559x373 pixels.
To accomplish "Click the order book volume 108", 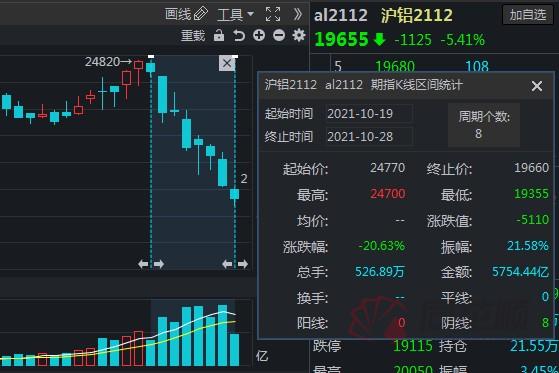I will pyautogui.click(x=477, y=66).
